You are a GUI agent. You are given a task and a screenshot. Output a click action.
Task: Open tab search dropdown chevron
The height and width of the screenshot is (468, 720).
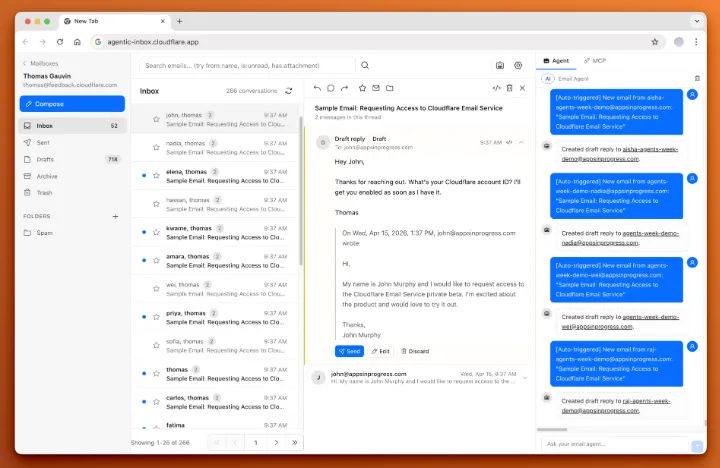[697, 21]
